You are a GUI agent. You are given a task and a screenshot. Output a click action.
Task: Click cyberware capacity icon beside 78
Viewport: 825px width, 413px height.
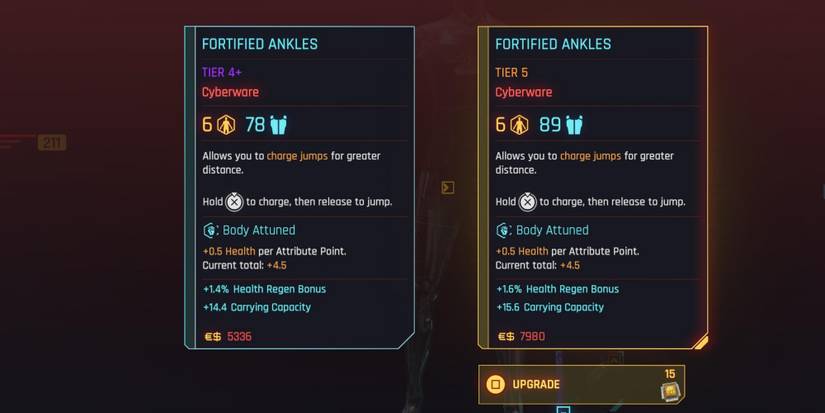click(279, 125)
